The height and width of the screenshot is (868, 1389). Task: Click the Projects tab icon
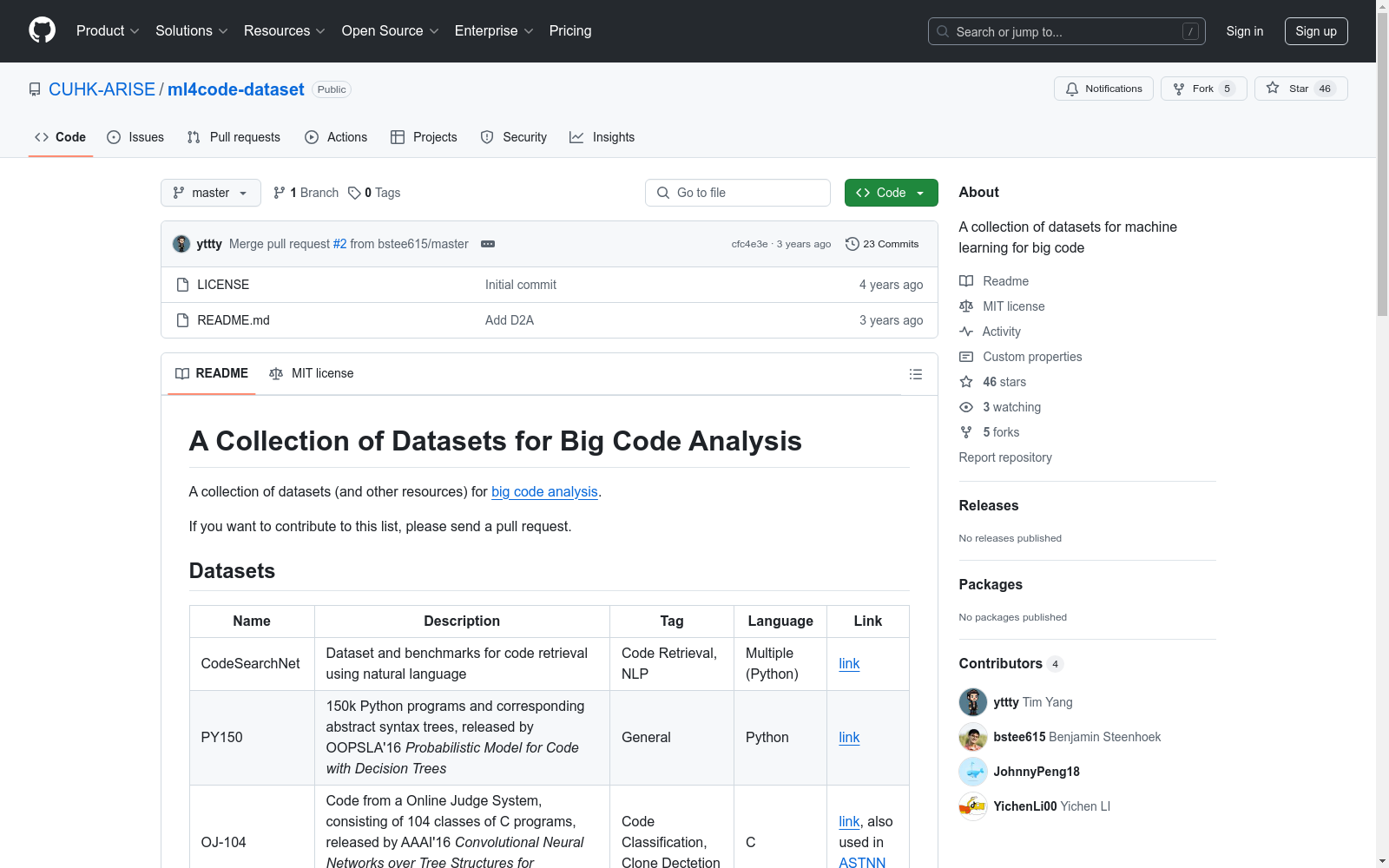[398, 137]
